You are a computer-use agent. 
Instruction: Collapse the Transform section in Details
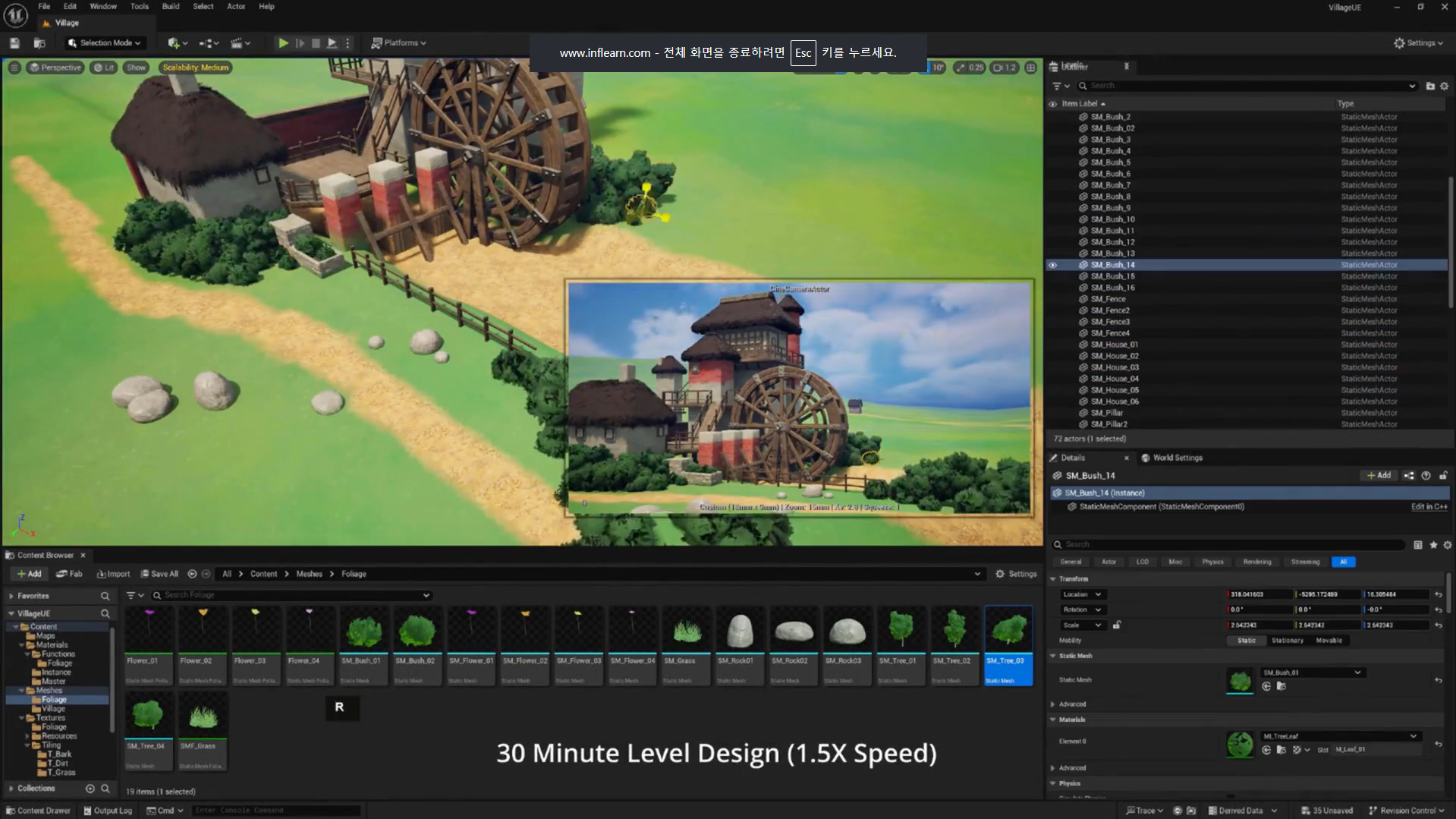point(1053,579)
